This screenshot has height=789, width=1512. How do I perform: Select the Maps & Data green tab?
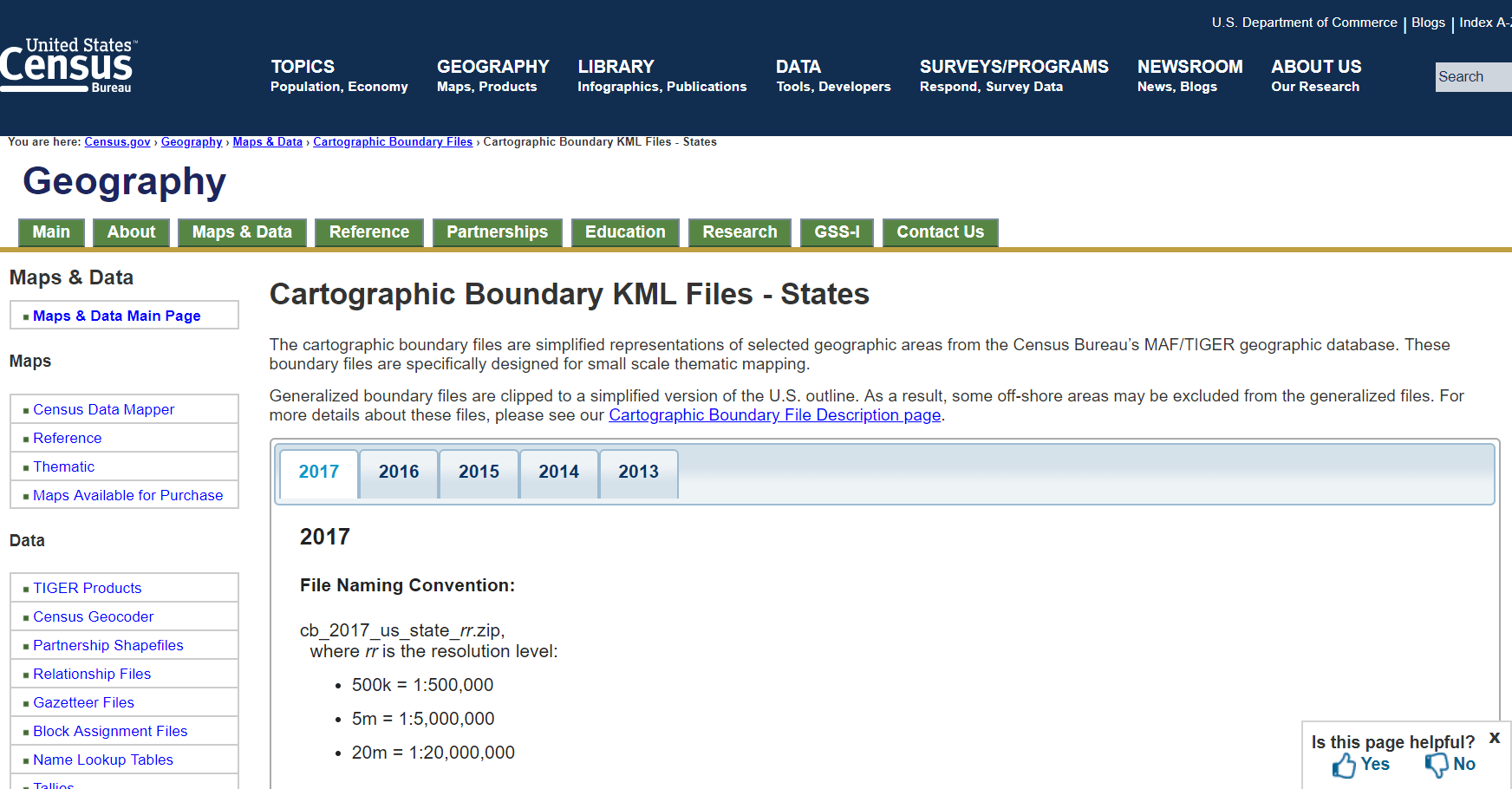[242, 232]
